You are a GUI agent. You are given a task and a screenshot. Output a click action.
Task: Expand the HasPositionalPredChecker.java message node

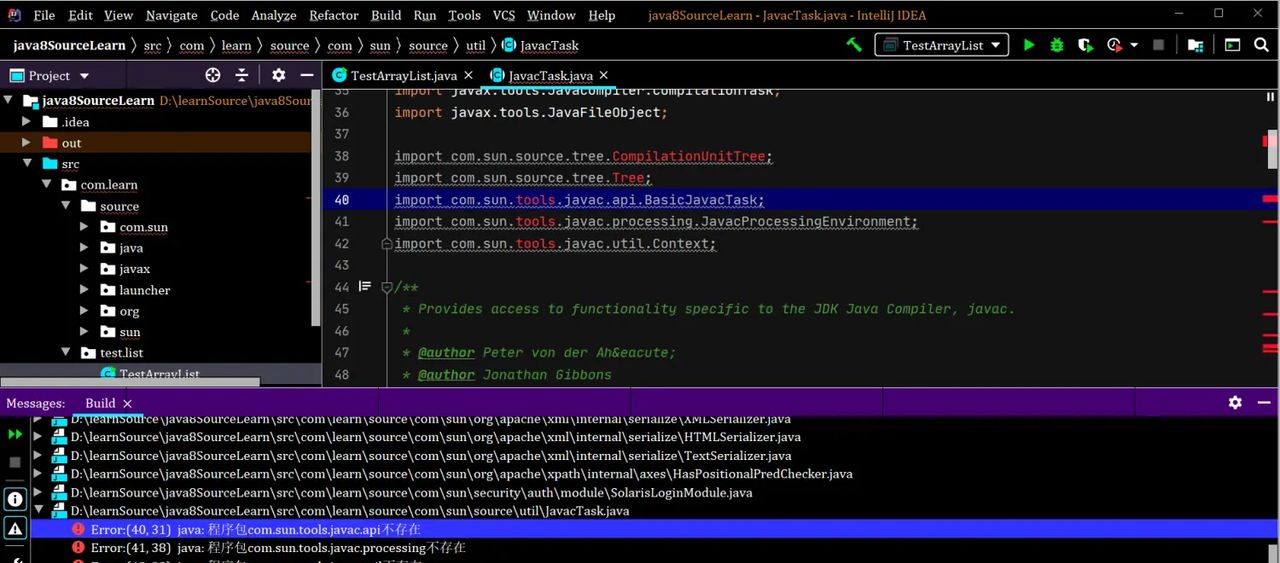39,474
